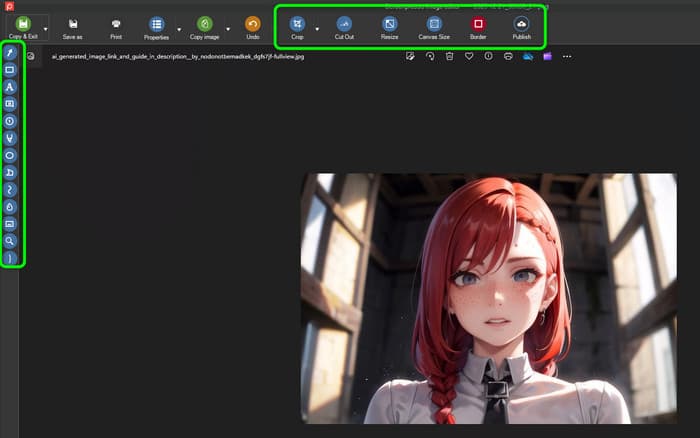Click the Copy & Exit button
Viewport: 700px width, 438px height.
[23, 28]
